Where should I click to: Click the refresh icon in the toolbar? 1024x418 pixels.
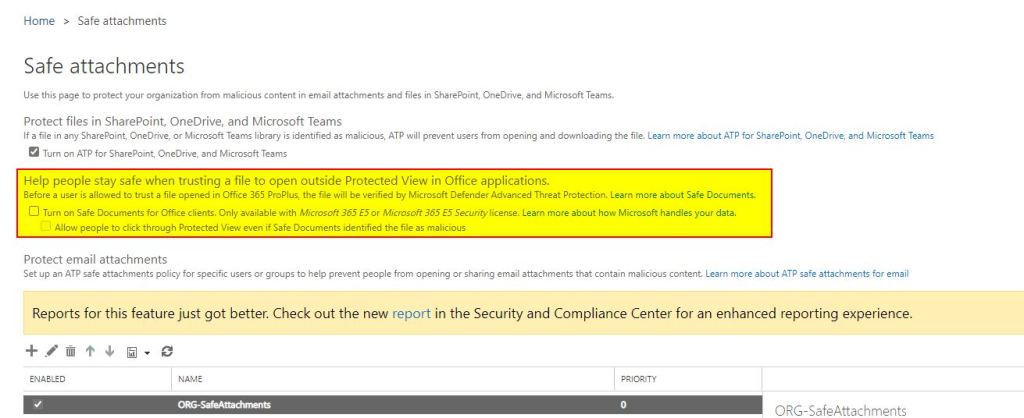tap(167, 351)
